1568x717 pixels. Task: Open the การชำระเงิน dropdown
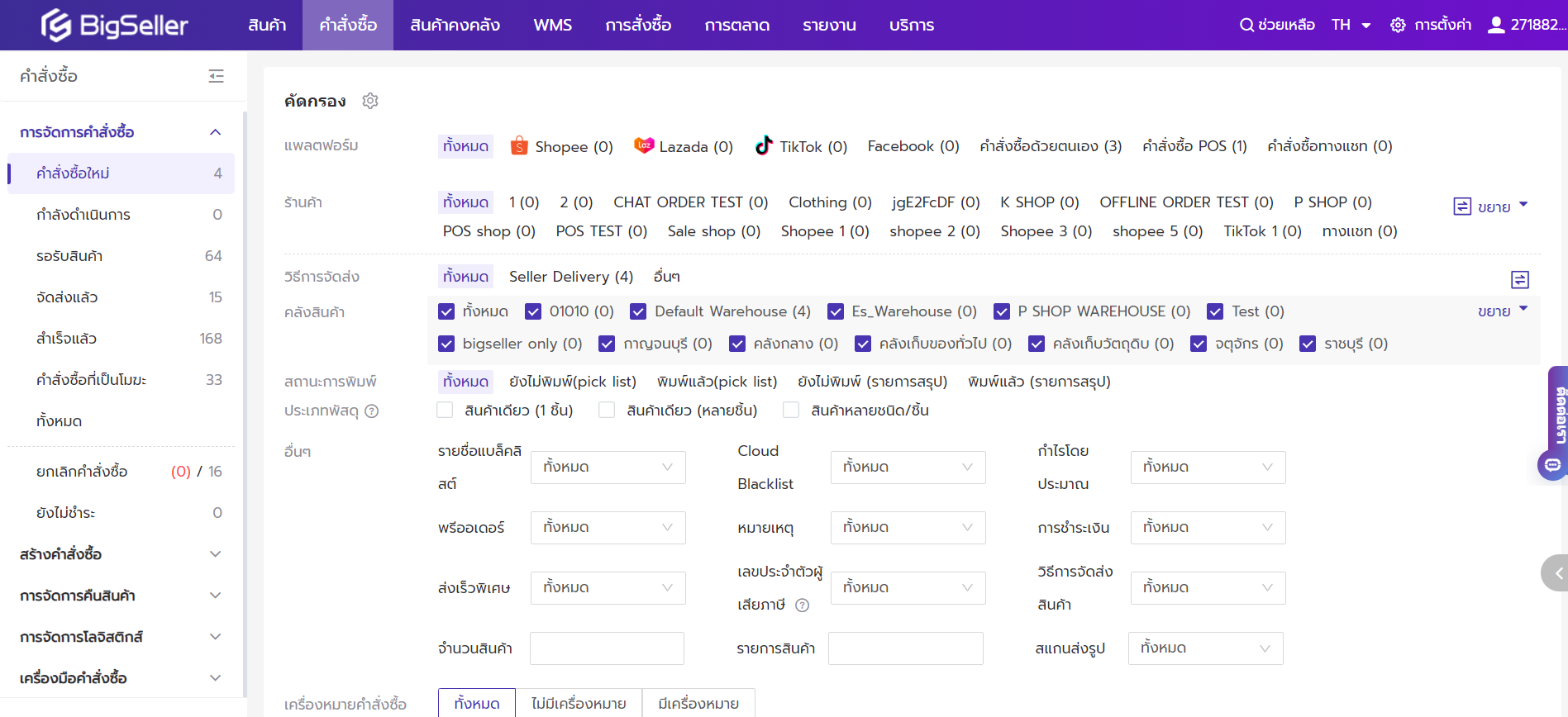point(1207,528)
